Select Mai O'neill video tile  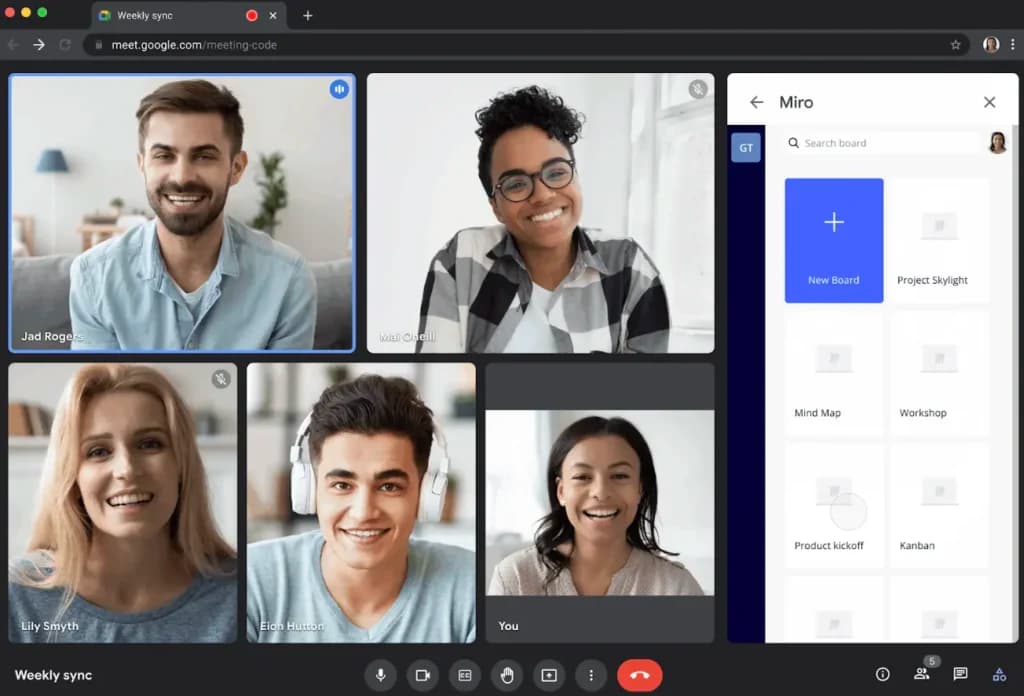(x=541, y=213)
